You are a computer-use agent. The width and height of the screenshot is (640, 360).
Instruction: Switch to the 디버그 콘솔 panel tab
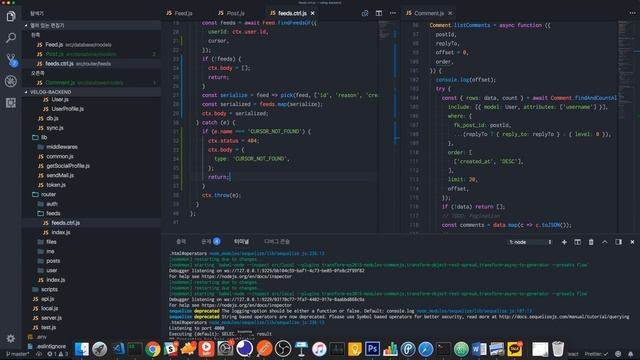pos(277,242)
